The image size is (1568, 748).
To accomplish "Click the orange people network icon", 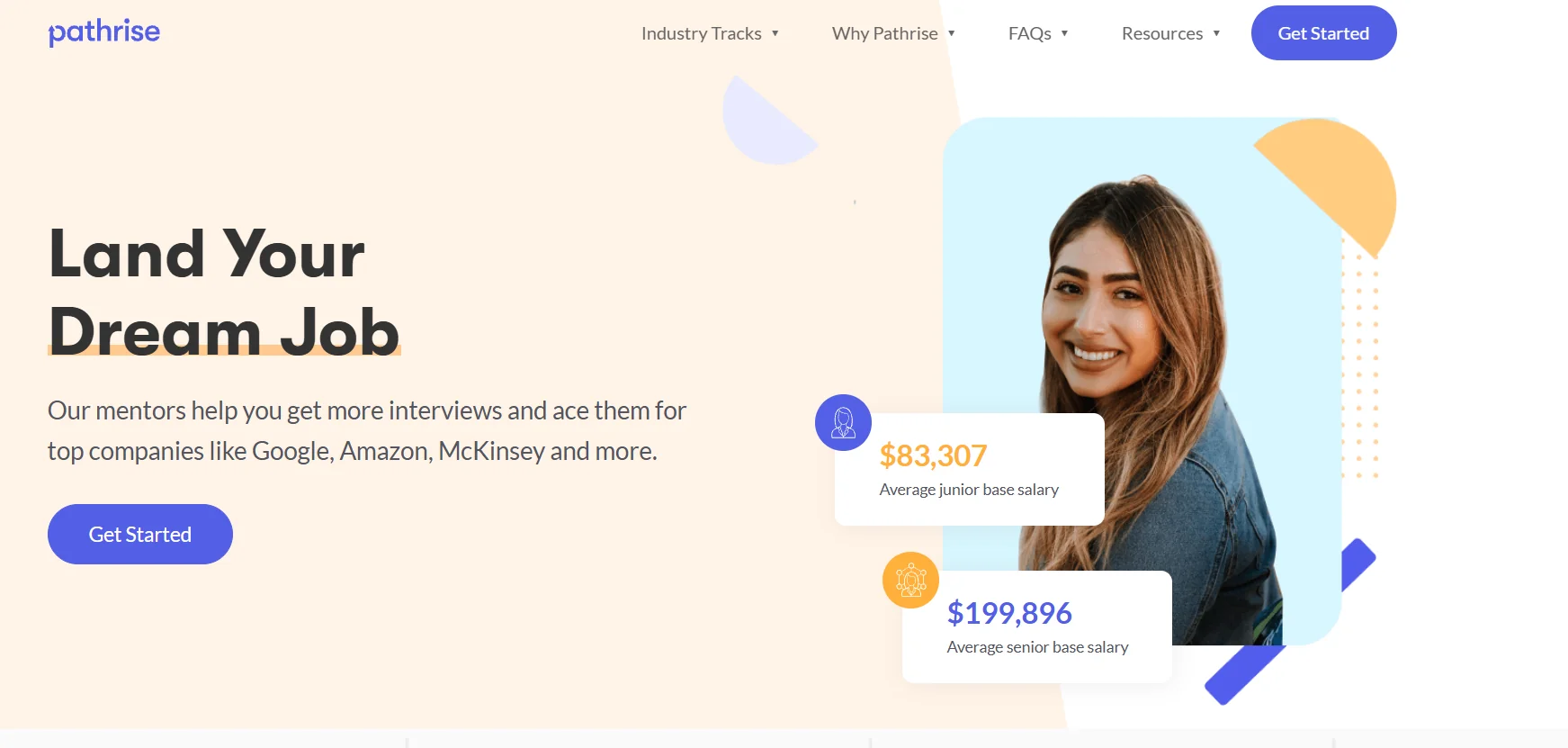I will 910,580.
